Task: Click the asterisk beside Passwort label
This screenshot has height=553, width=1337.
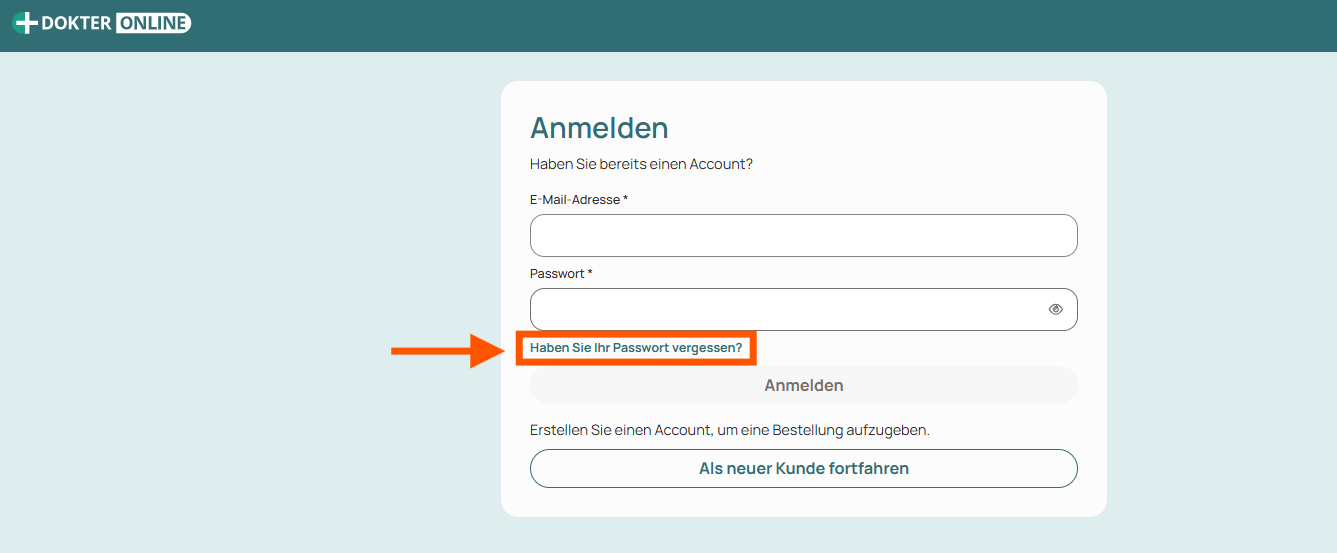Action: [590, 273]
